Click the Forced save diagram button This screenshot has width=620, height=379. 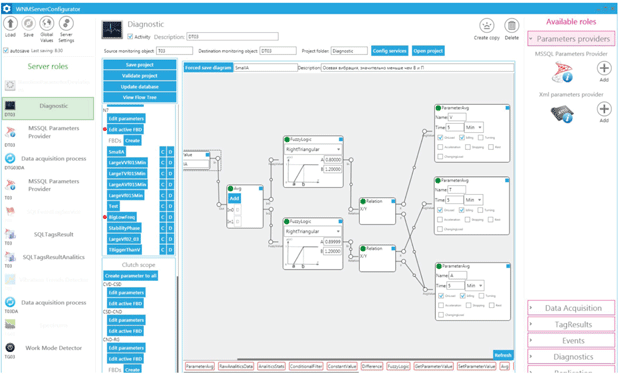click(x=208, y=68)
